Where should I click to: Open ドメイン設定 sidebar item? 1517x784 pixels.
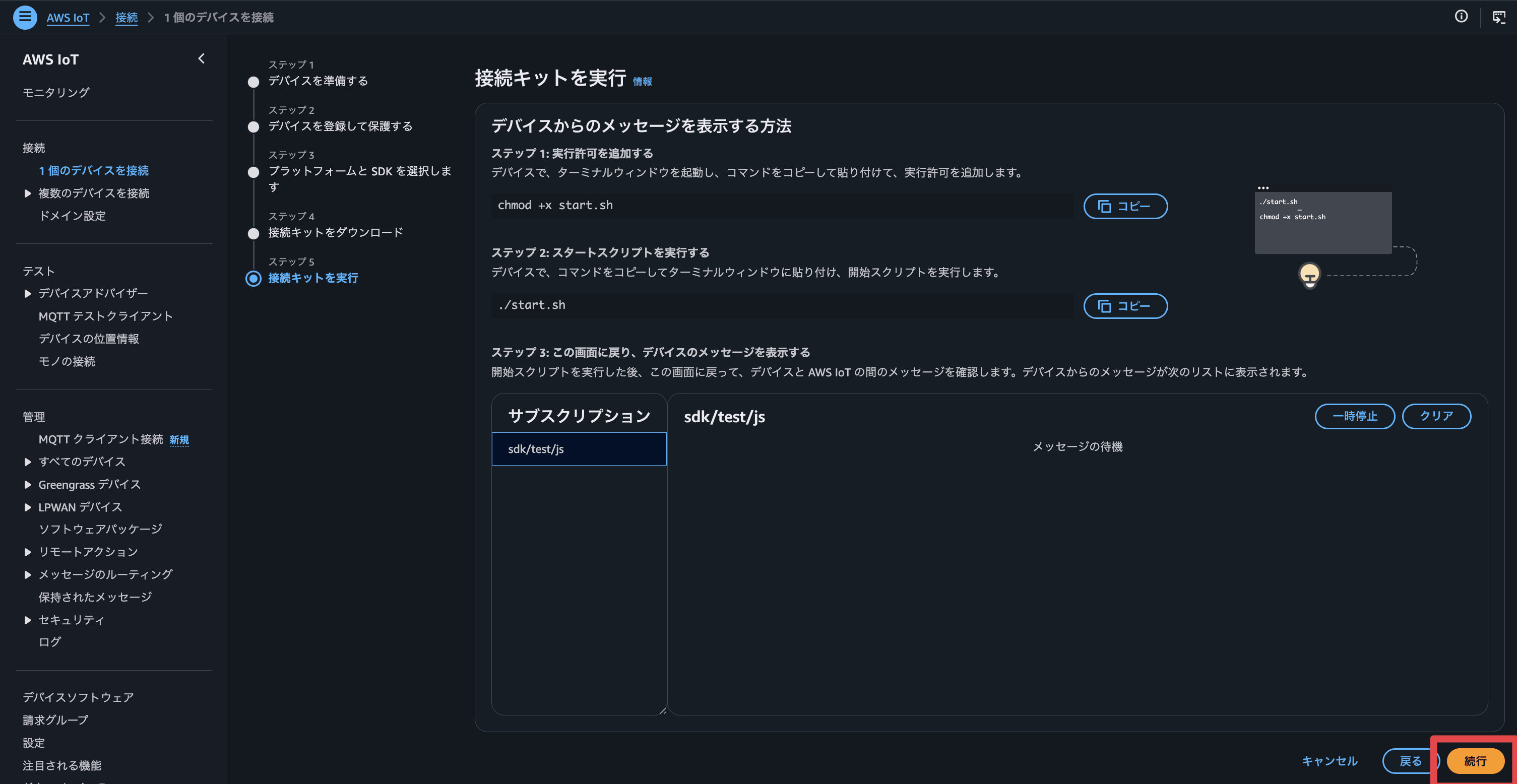pyautogui.click(x=72, y=216)
